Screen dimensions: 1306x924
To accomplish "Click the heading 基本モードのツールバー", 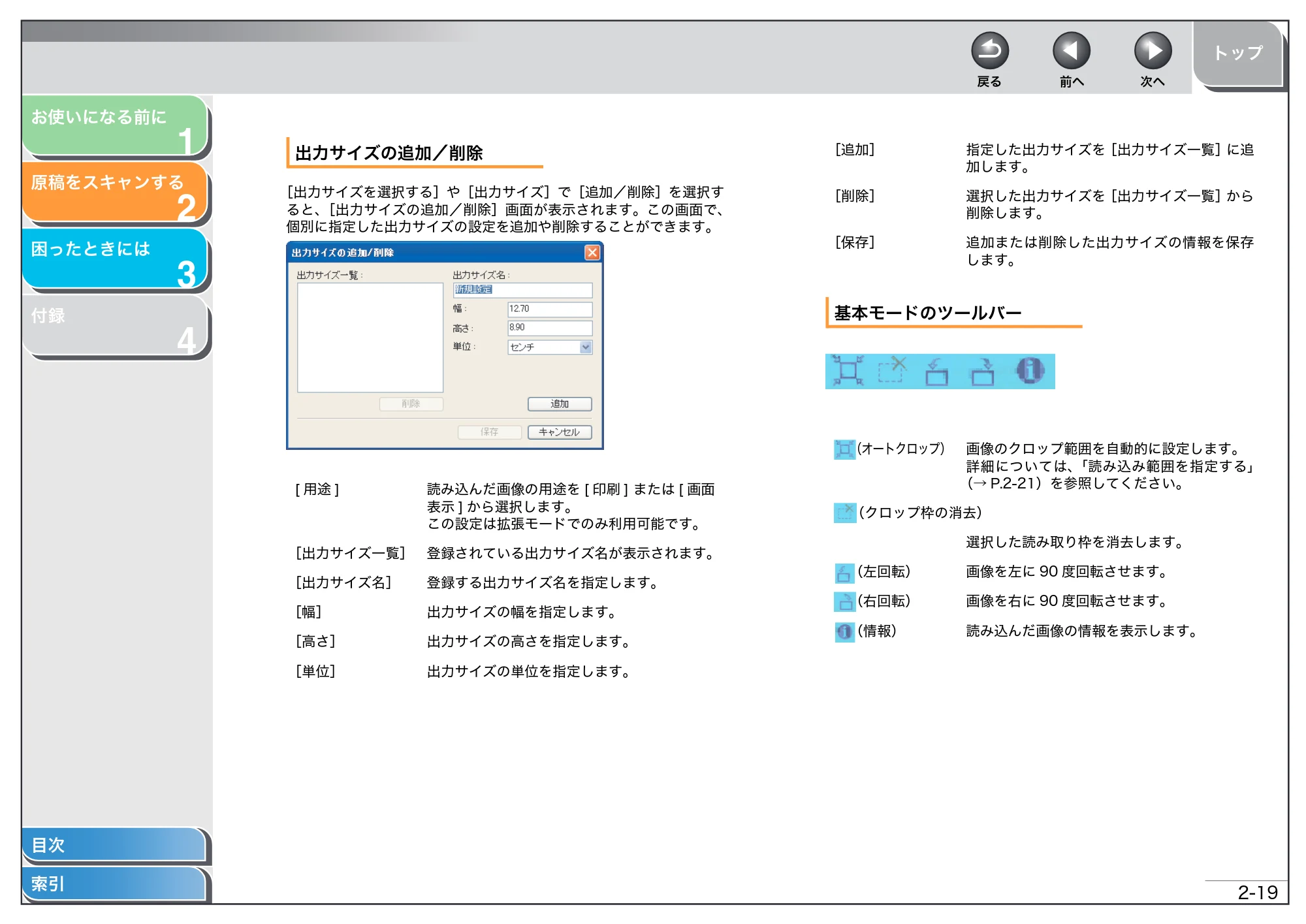I will pos(928,313).
